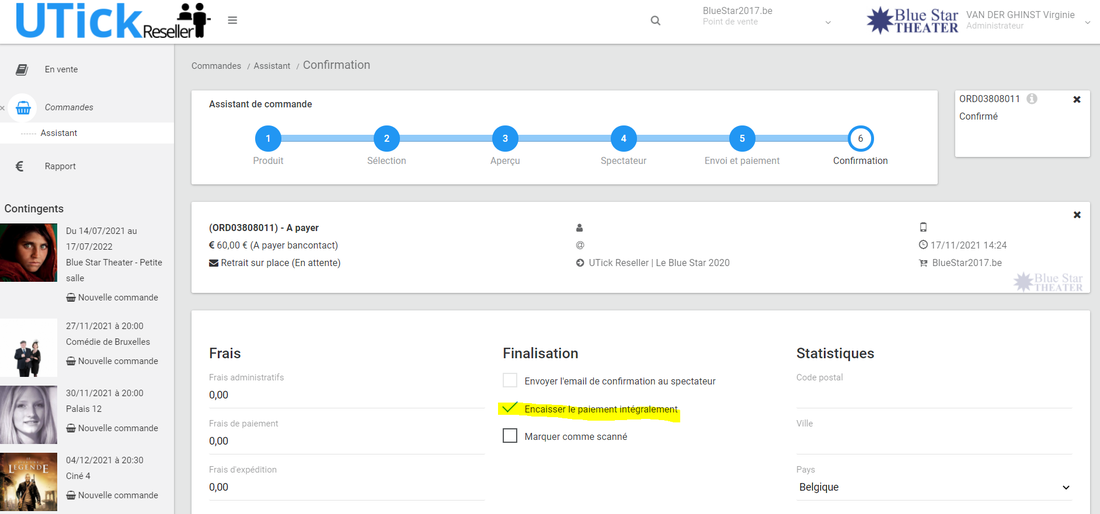Click info icon next to ORD03808011
The image size is (1100, 514).
[x=1031, y=99]
